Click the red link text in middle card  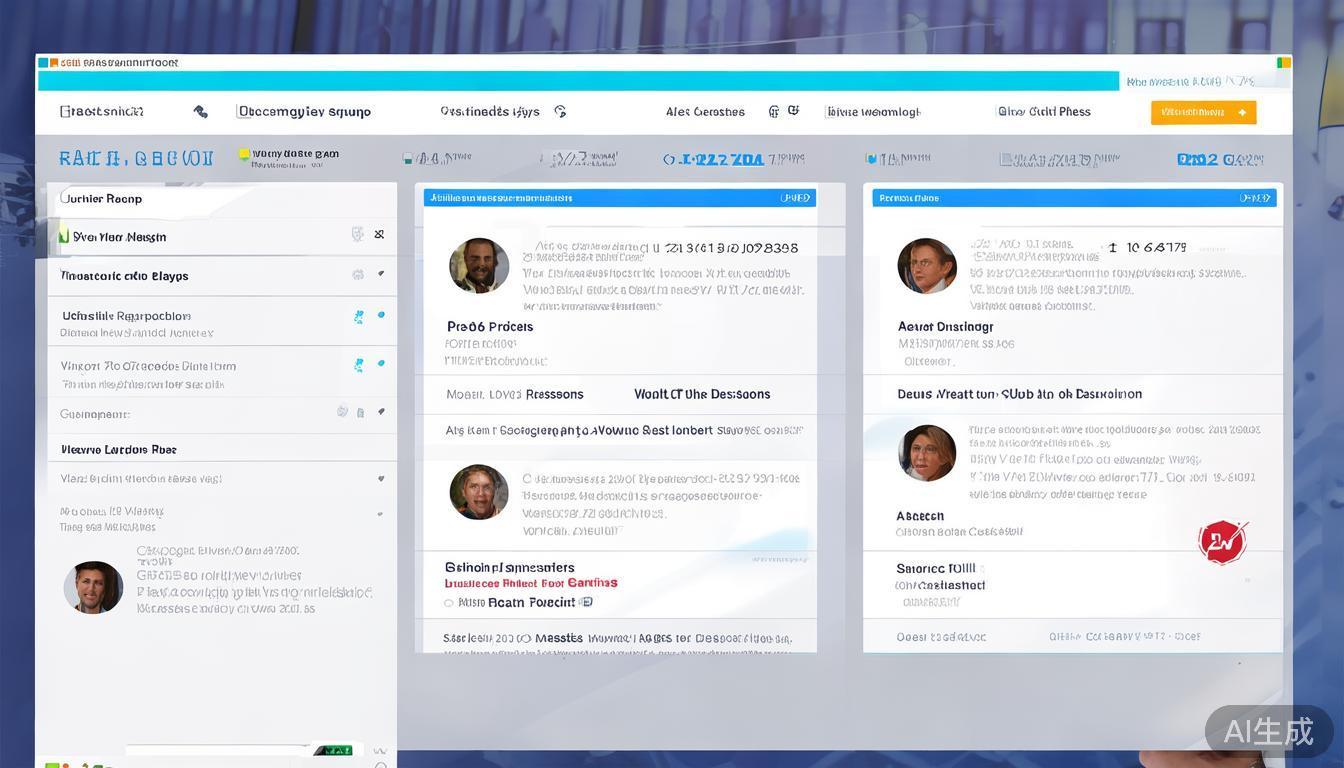point(531,583)
